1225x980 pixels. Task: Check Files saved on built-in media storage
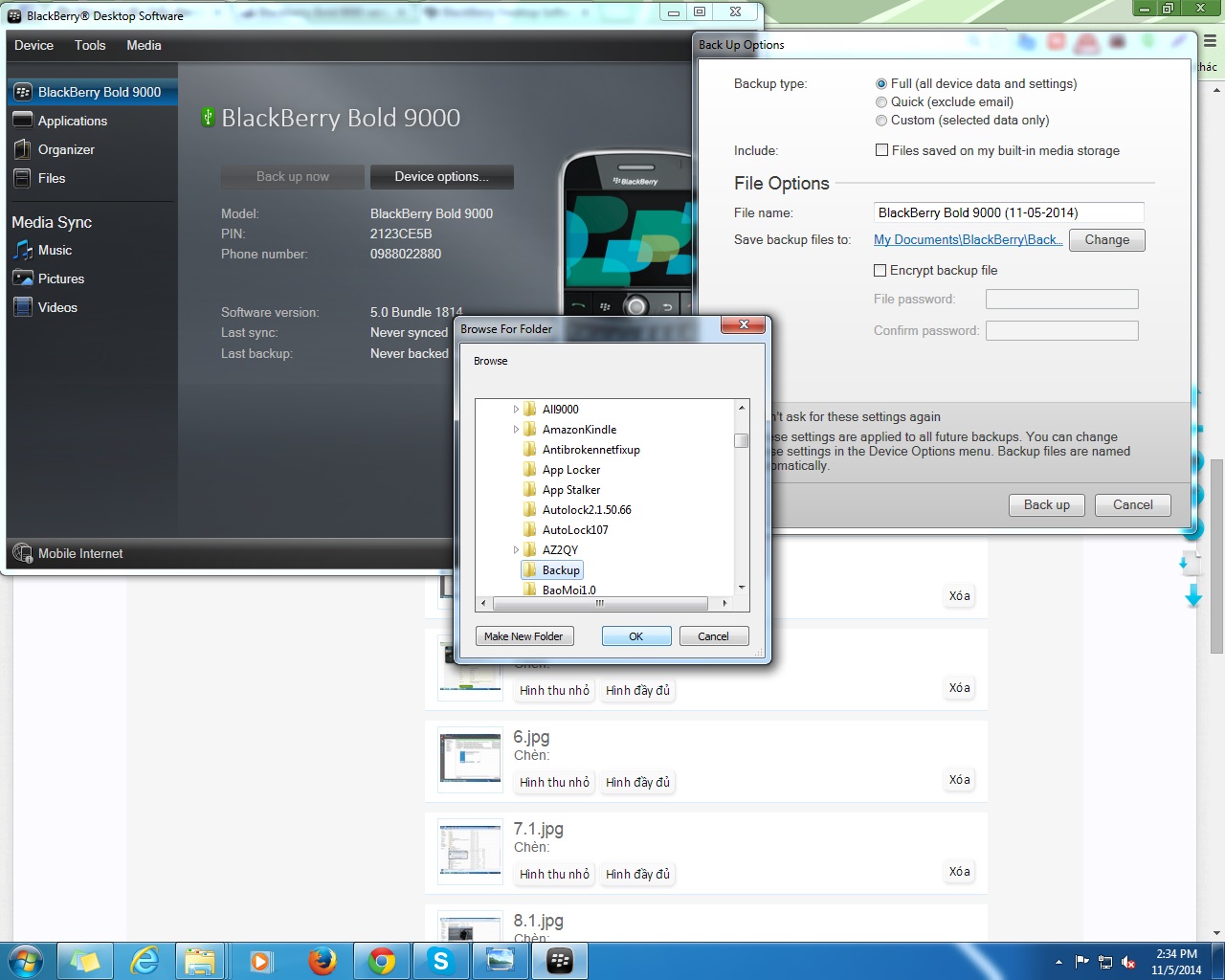click(x=881, y=150)
